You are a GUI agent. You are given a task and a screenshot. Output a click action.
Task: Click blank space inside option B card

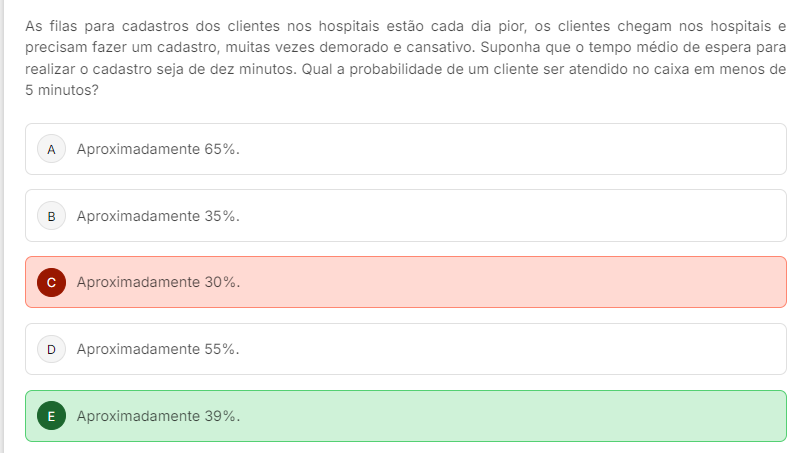(x=510, y=216)
